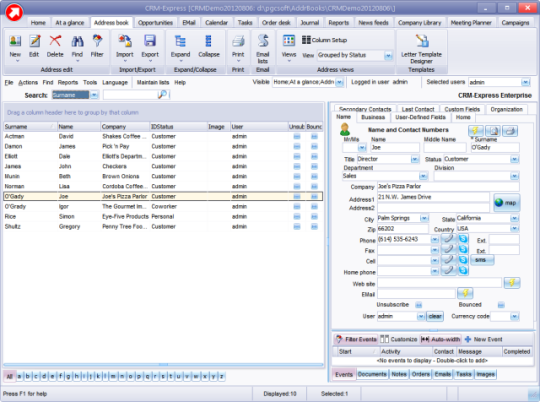Filter contacts by letter g
Viewport: 540px width, 402px height.
click(x=69, y=376)
